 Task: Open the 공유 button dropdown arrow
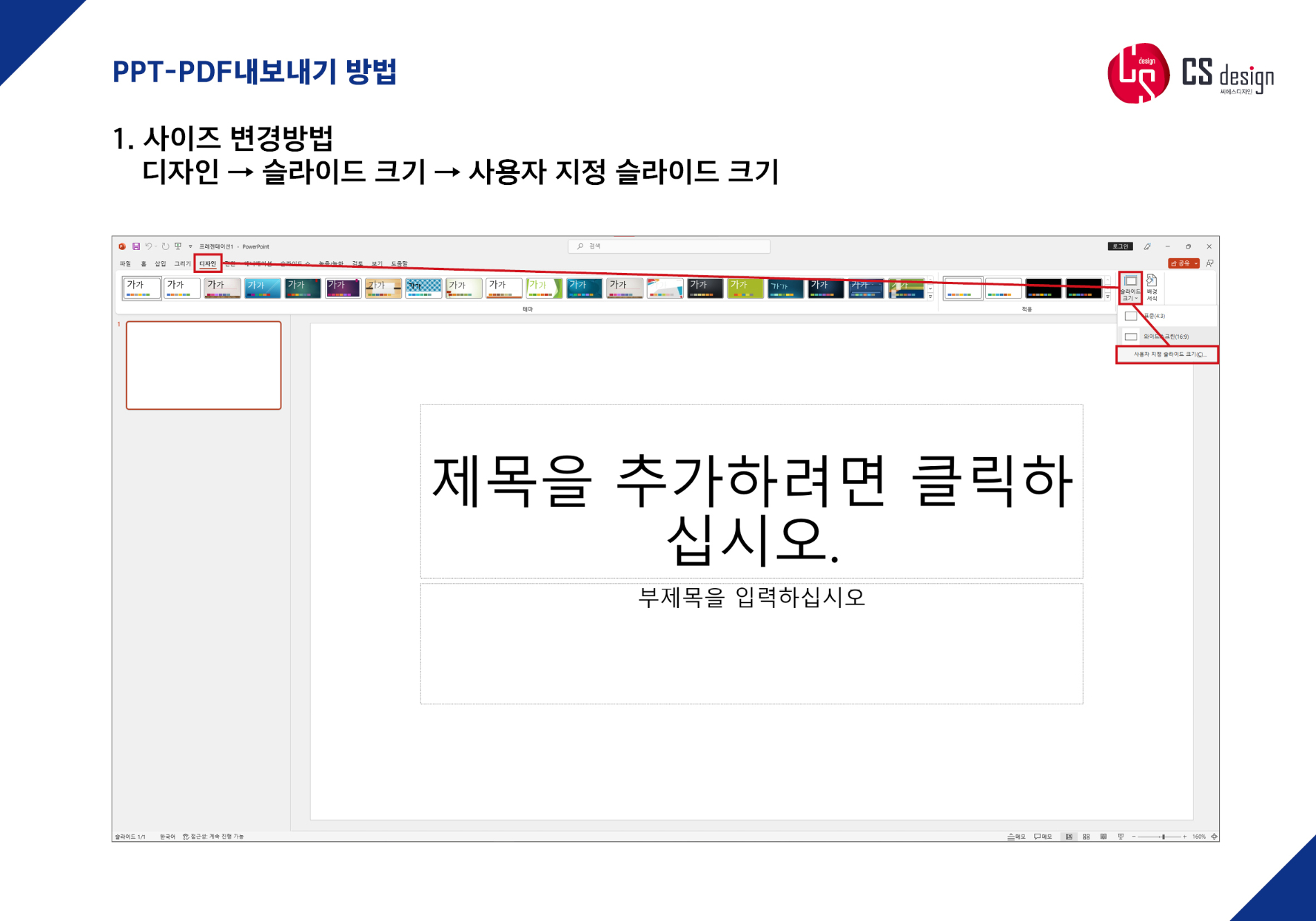1196,263
